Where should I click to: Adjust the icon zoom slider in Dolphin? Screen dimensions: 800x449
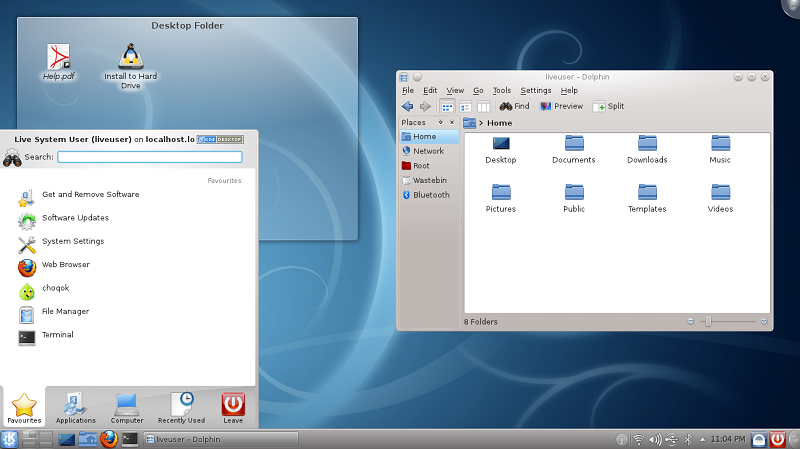pyautogui.click(x=708, y=321)
